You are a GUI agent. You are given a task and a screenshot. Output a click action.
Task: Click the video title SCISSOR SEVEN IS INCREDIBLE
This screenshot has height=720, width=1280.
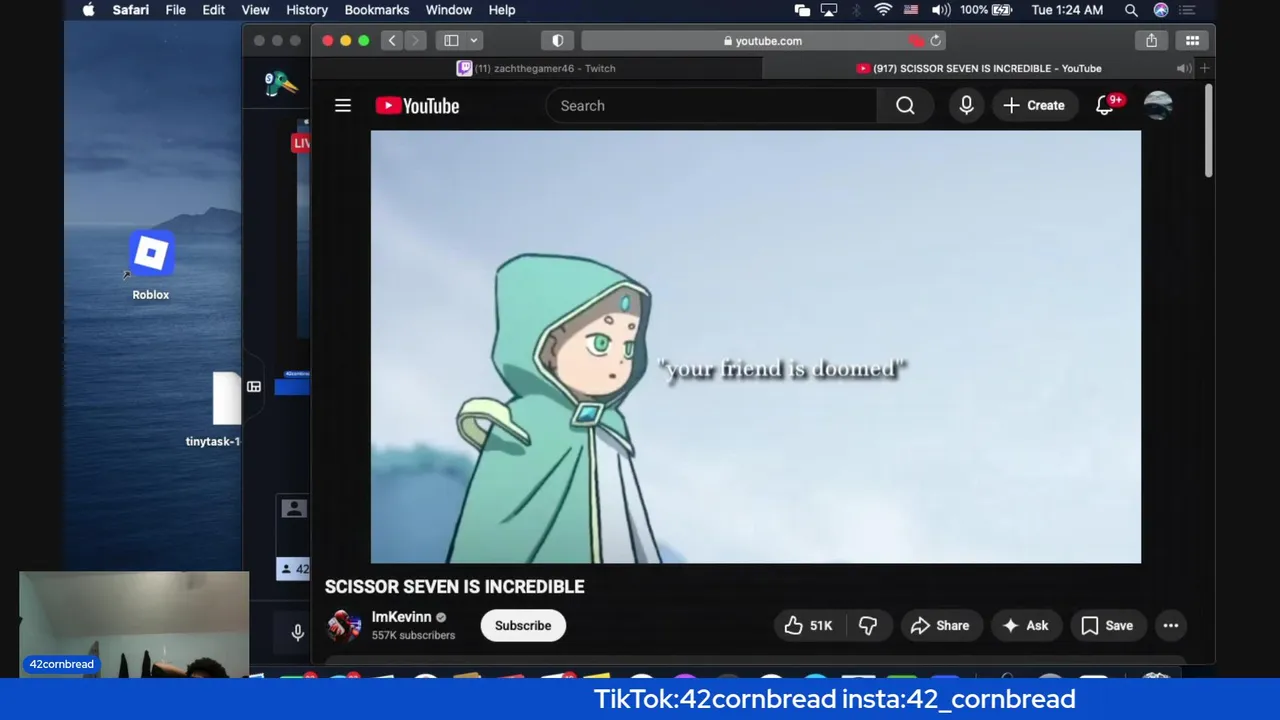[455, 587]
